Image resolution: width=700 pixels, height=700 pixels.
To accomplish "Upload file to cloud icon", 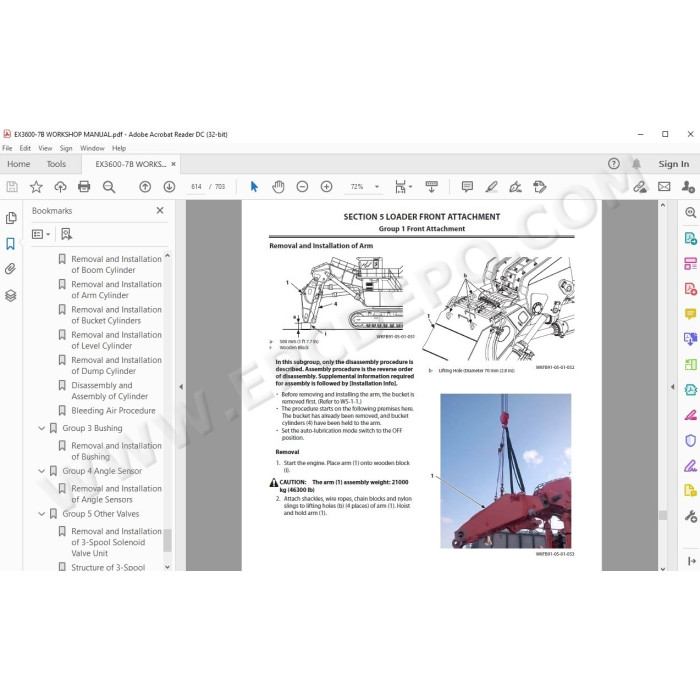I will tap(60, 187).
